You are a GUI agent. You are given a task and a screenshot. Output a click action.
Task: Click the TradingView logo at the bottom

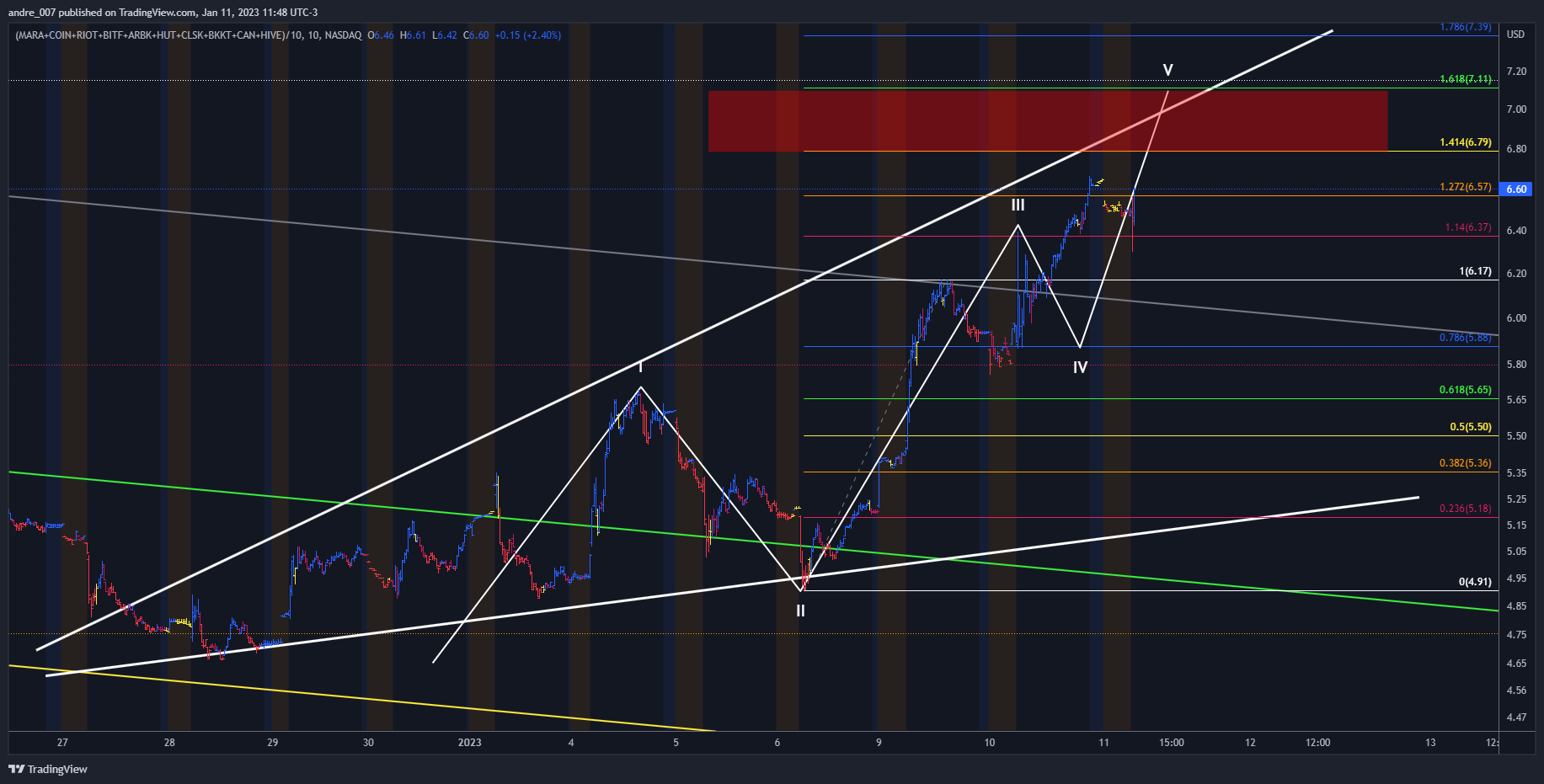[48, 769]
